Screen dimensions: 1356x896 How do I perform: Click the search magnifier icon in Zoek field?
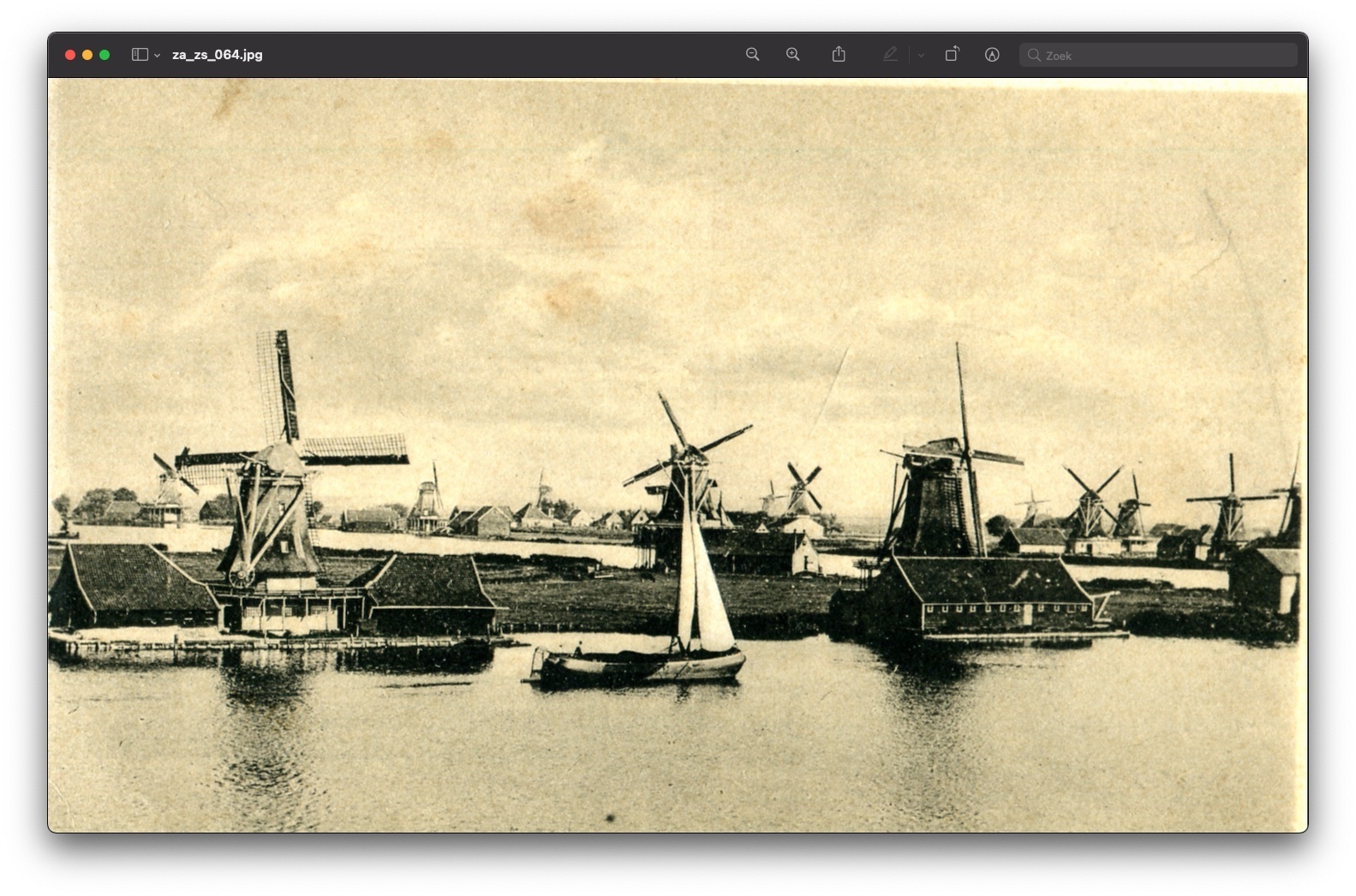tap(1034, 55)
